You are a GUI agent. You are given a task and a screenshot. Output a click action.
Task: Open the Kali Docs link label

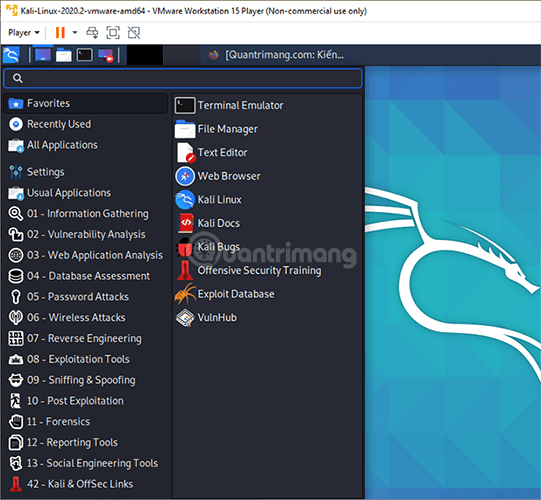[x=219, y=223]
